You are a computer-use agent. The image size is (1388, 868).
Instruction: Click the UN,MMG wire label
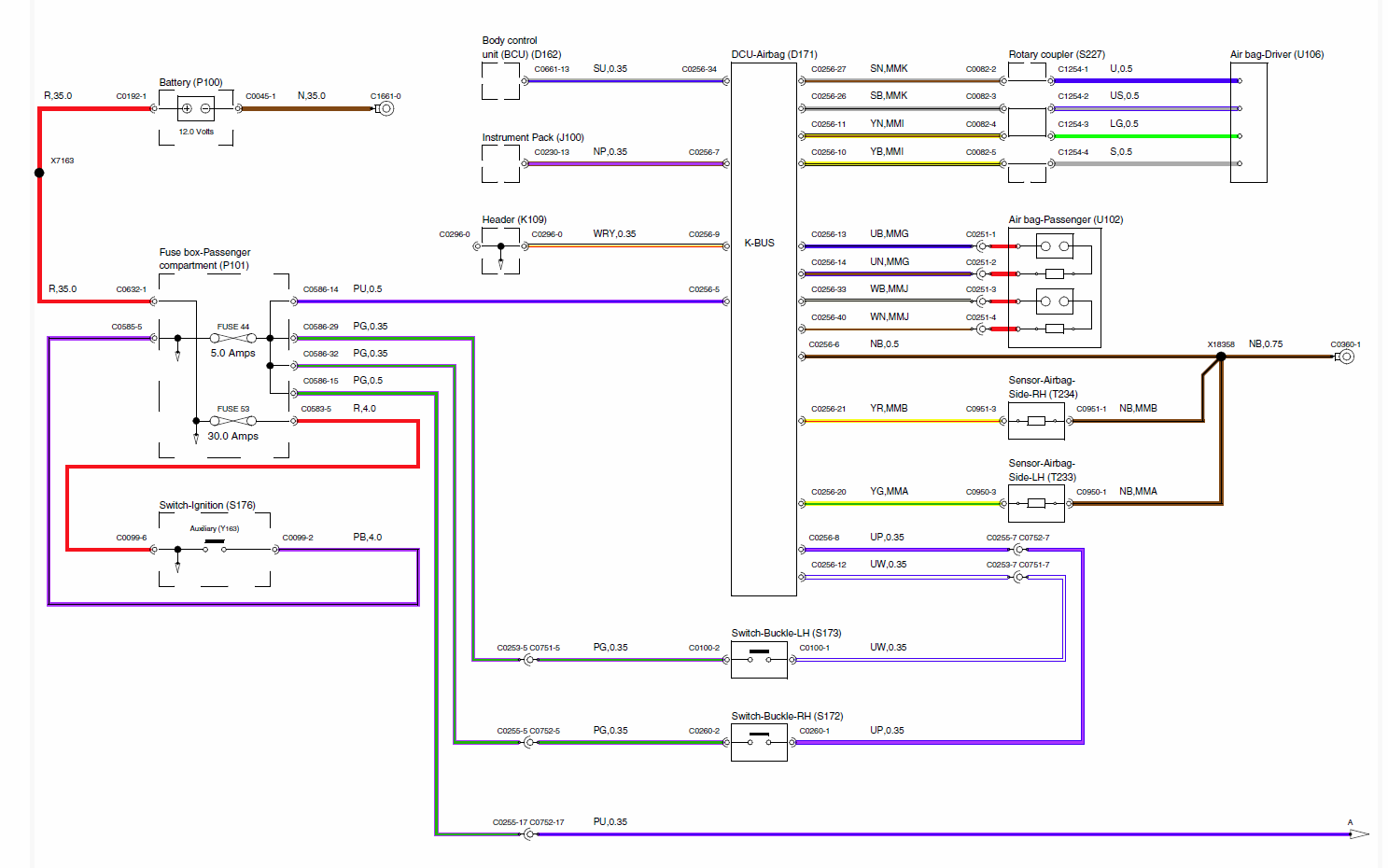[890, 261]
